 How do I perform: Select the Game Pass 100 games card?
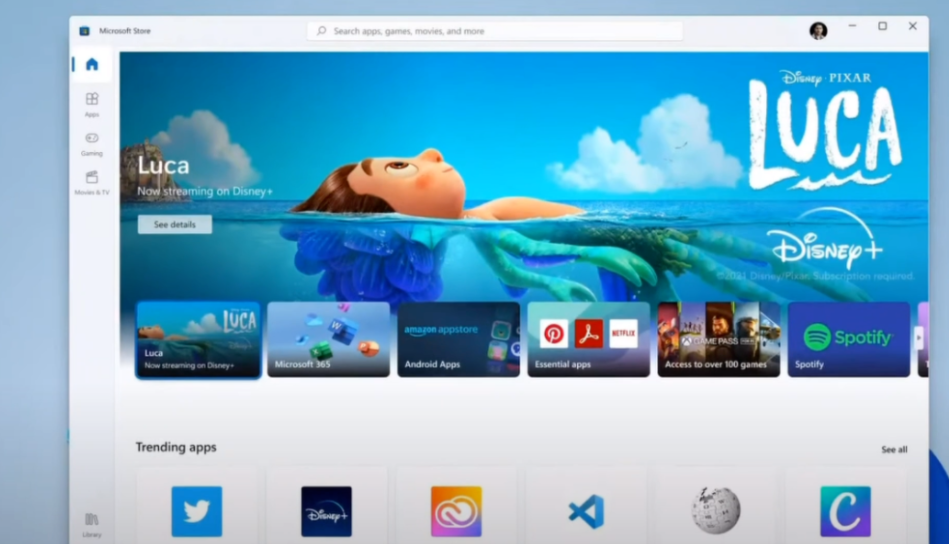click(x=719, y=339)
